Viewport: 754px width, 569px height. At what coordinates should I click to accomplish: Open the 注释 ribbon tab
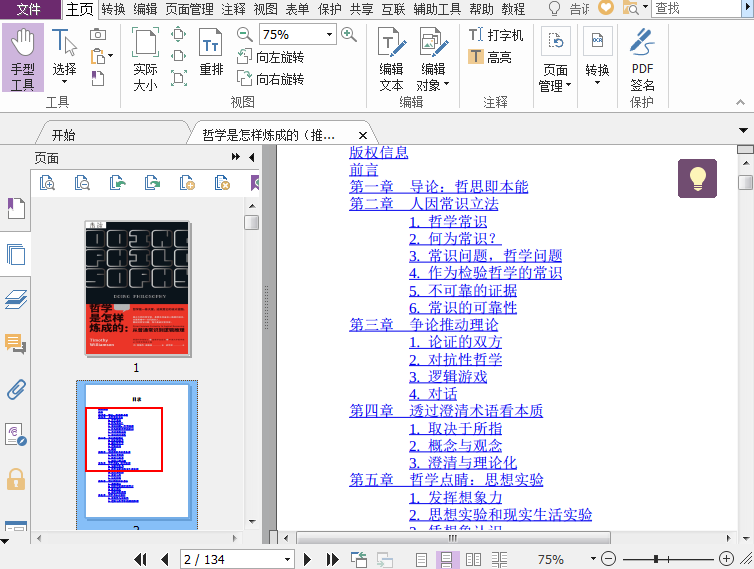(233, 9)
